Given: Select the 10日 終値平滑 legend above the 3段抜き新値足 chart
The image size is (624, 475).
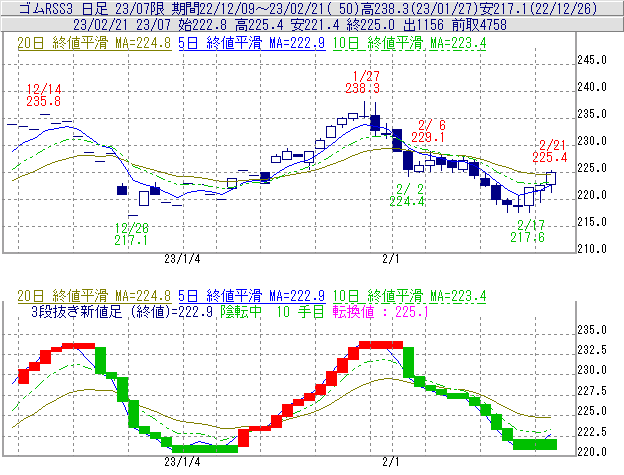Looking at the screenshot, I should pos(410,296).
